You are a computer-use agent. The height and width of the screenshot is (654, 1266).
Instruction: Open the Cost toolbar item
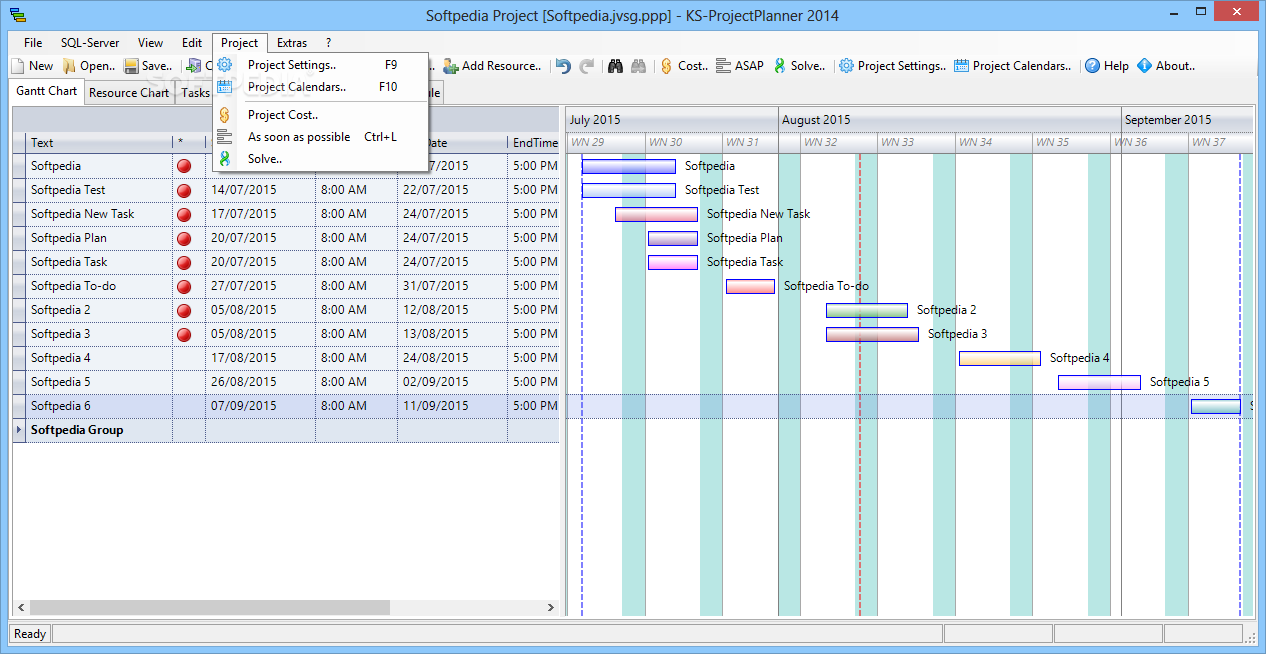(x=684, y=66)
